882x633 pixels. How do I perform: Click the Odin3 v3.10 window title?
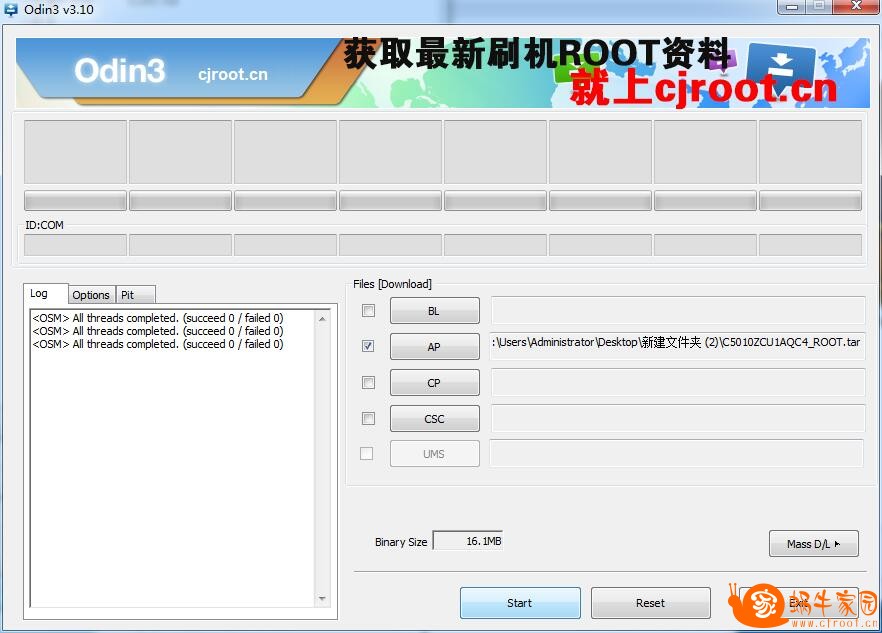point(59,10)
